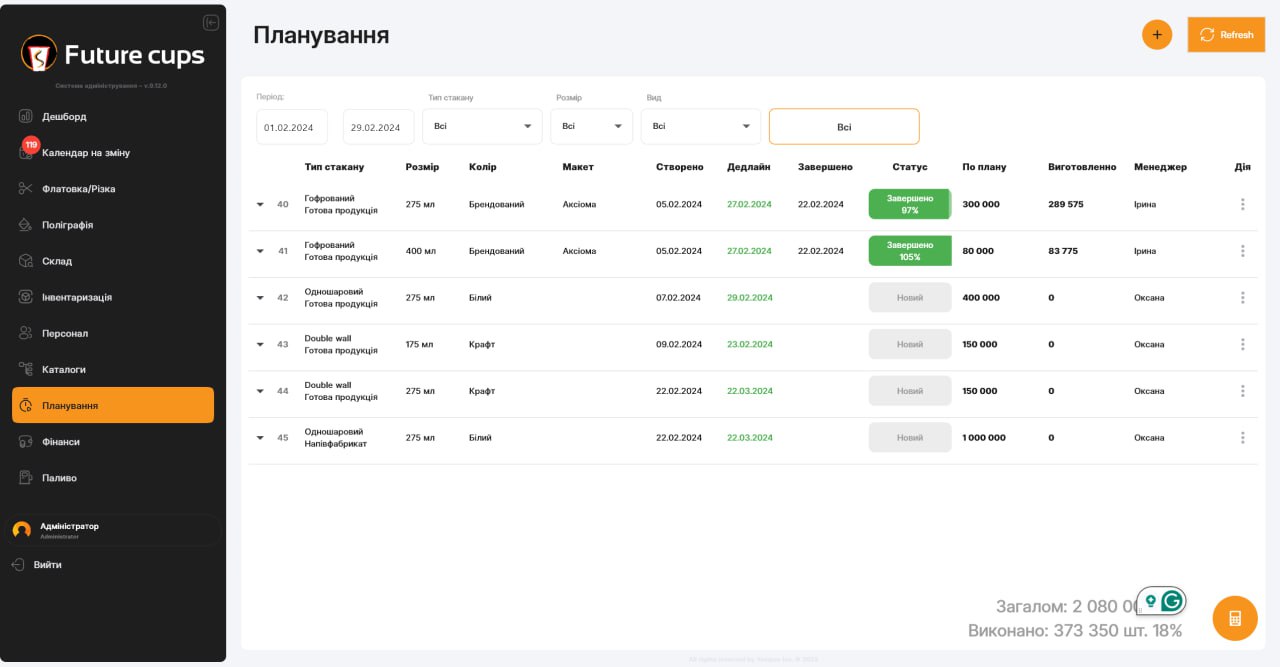
Task: Click the Новий status of row 45
Action: tap(910, 438)
